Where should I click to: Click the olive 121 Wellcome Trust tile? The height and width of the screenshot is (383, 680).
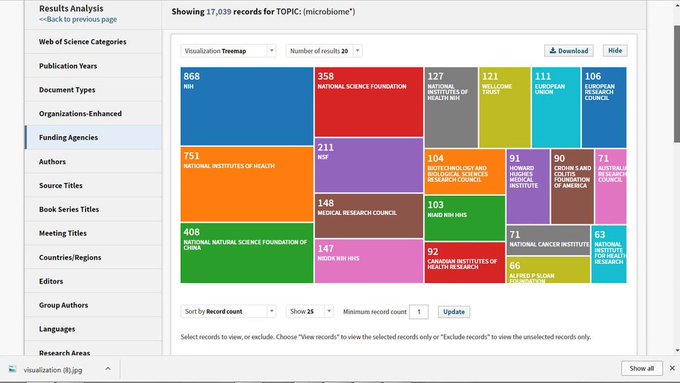point(505,107)
